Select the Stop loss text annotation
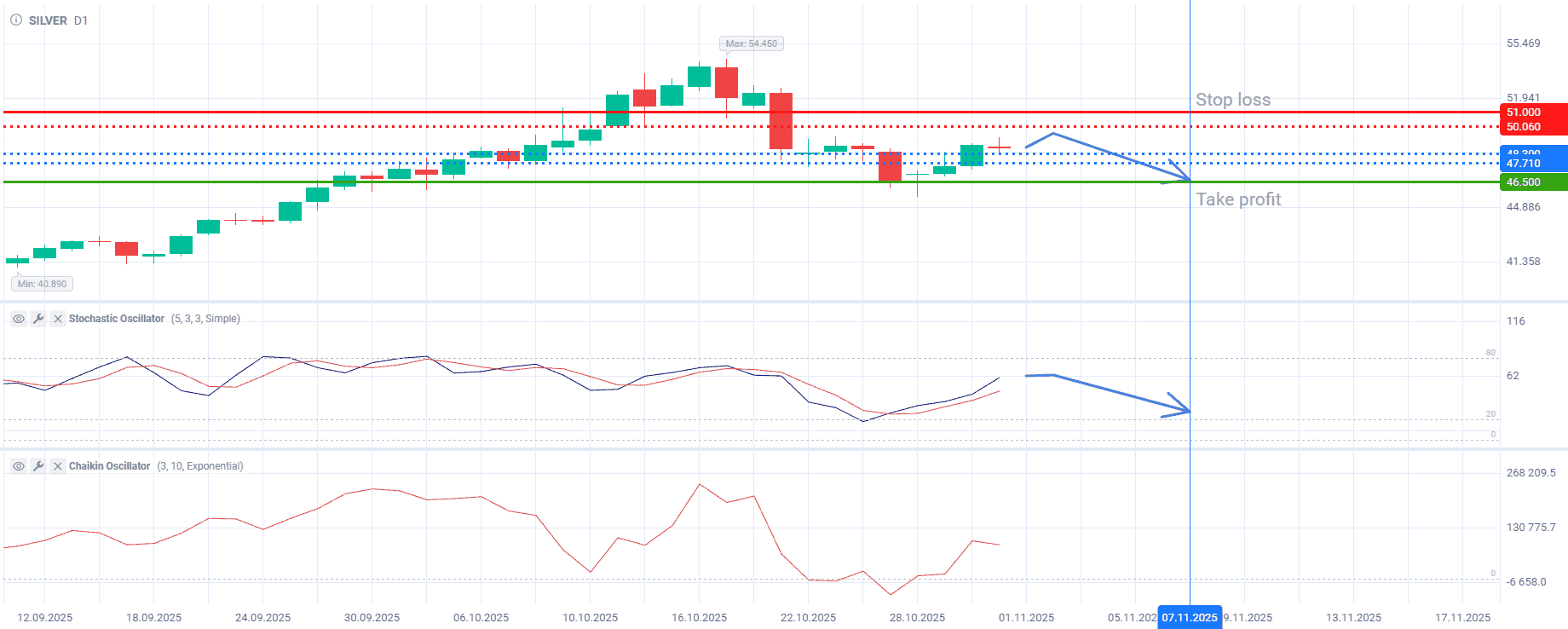The height and width of the screenshot is (629, 1568). tap(1232, 100)
